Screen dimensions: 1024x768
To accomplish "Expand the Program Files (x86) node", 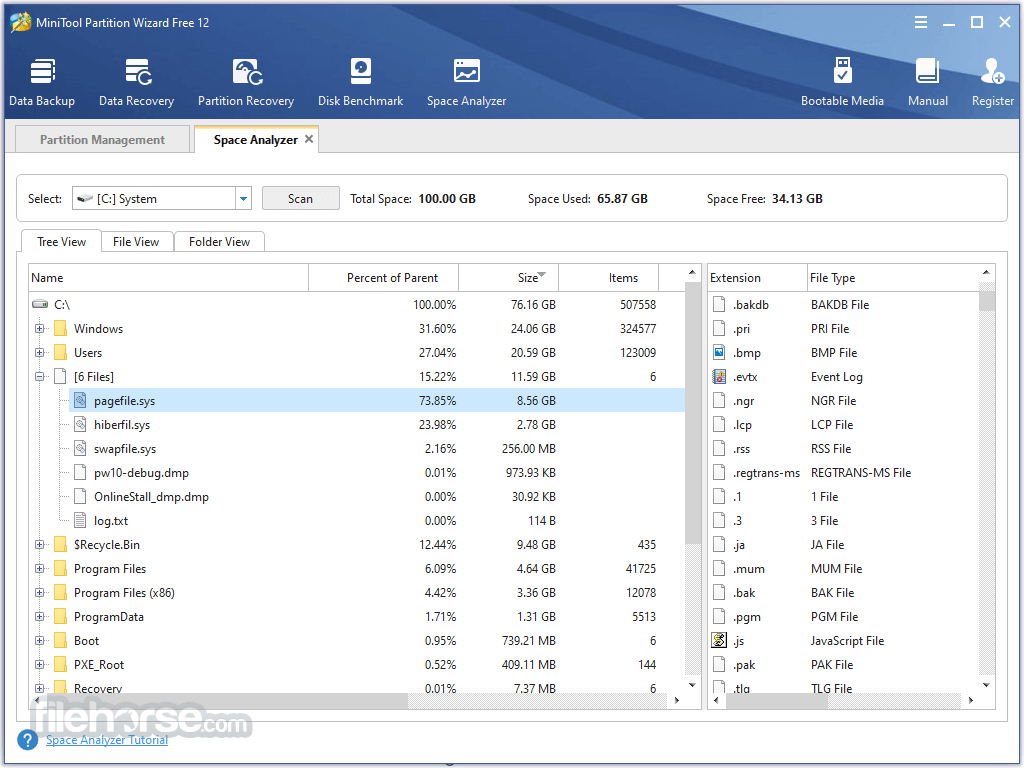I will coord(39,593).
